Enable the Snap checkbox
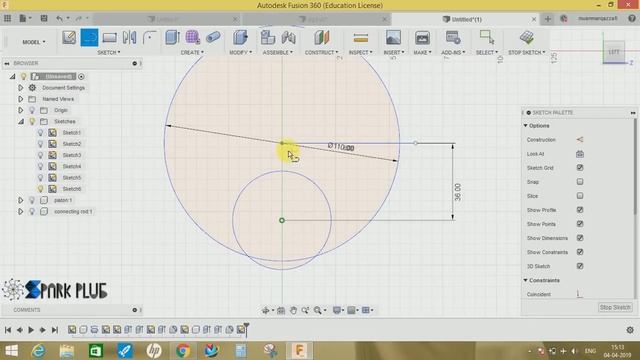Screen dimensions: 640x360 coord(580,182)
